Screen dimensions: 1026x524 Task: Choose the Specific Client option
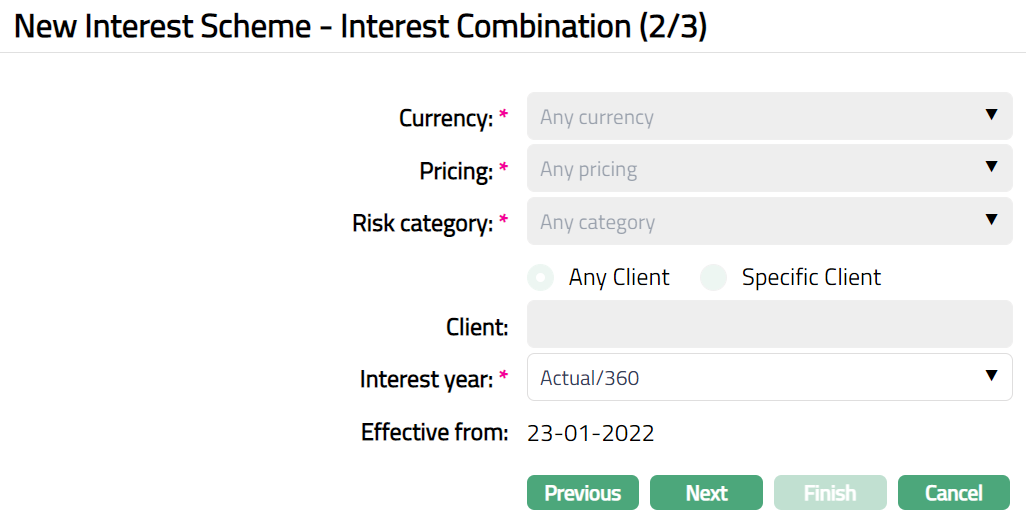[x=713, y=277]
